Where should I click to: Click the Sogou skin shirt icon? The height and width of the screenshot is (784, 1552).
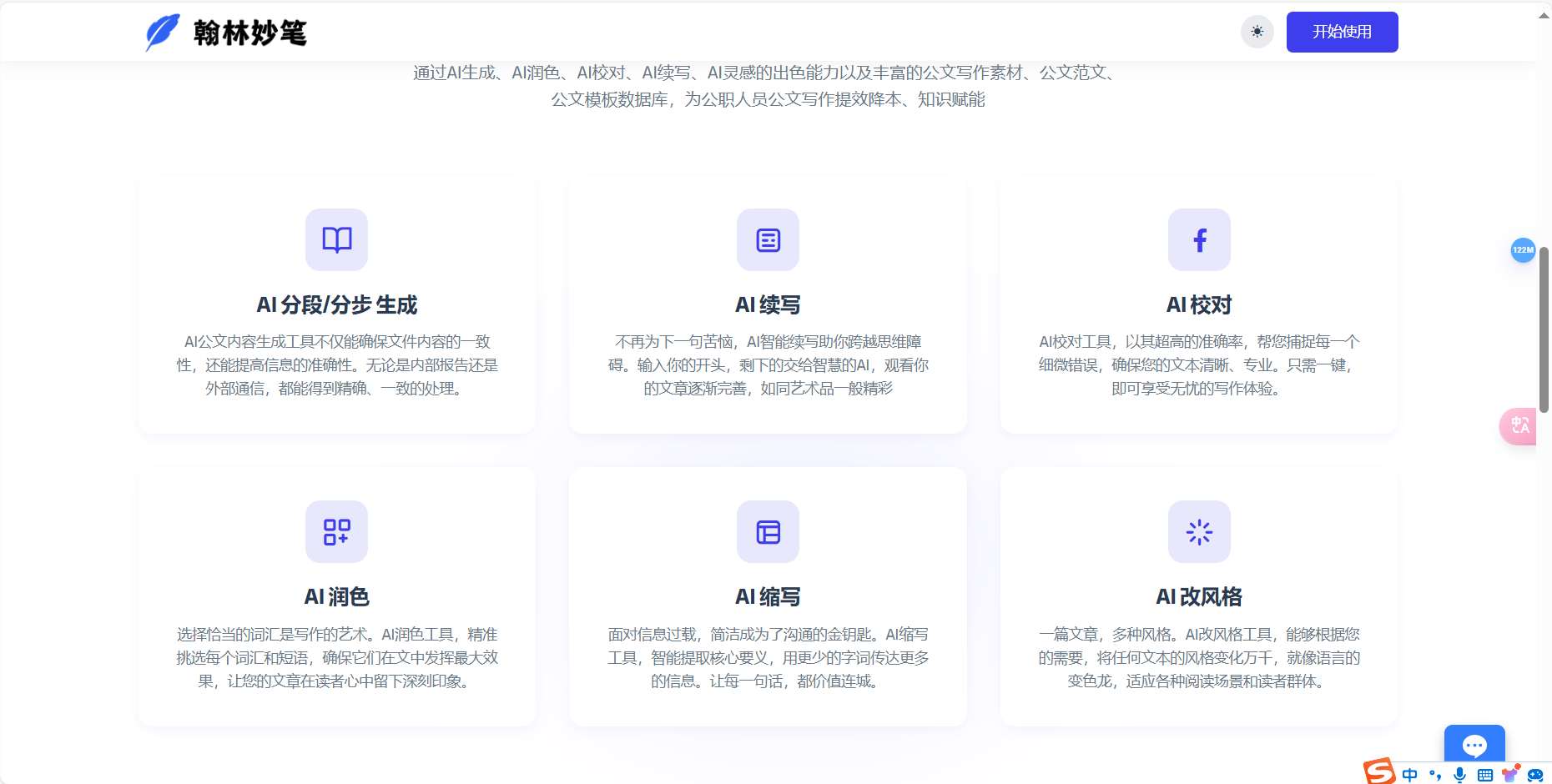click(1509, 774)
